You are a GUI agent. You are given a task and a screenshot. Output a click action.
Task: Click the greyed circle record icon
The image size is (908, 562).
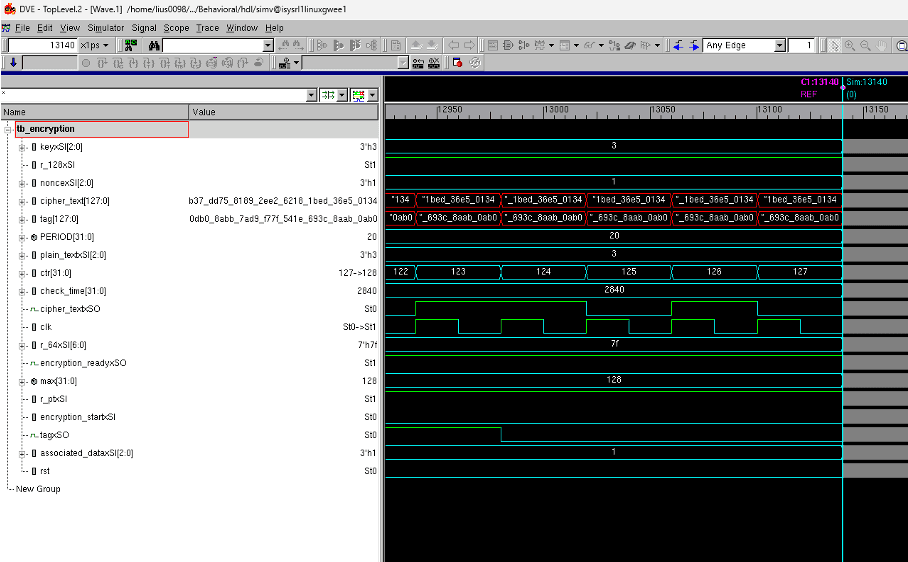[x=86, y=63]
